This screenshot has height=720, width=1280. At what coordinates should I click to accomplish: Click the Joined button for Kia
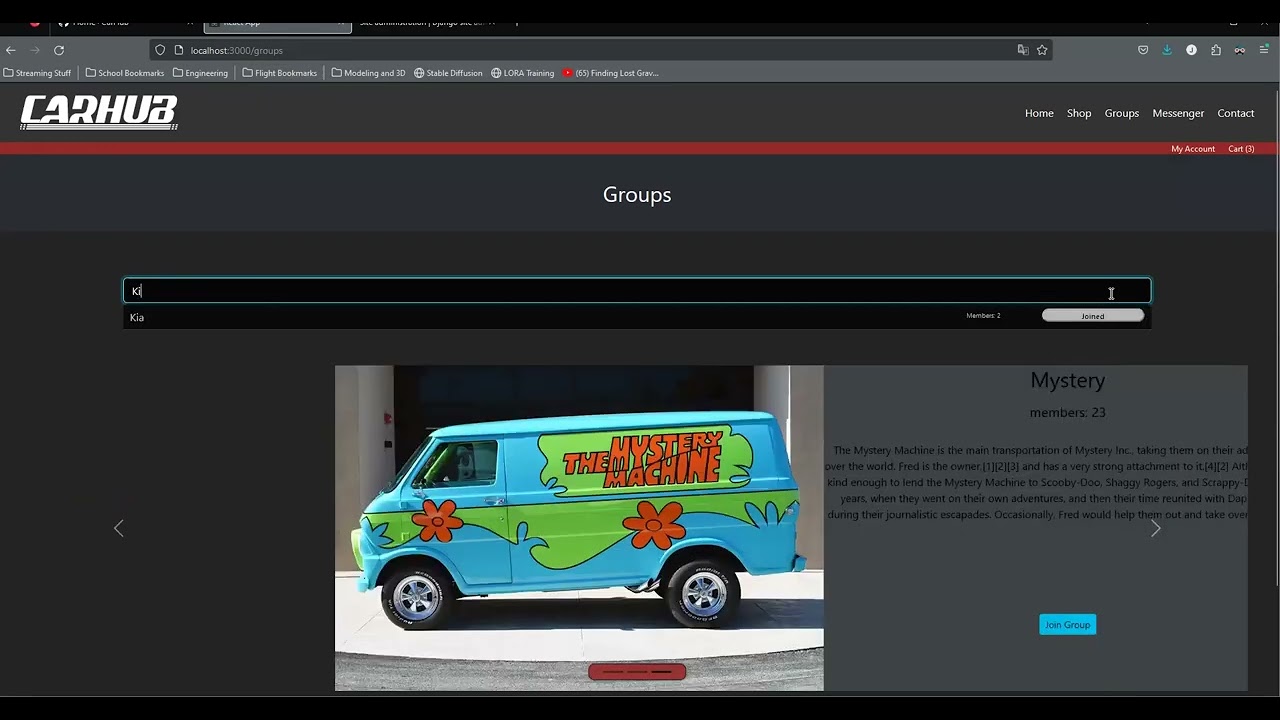[1092, 316]
